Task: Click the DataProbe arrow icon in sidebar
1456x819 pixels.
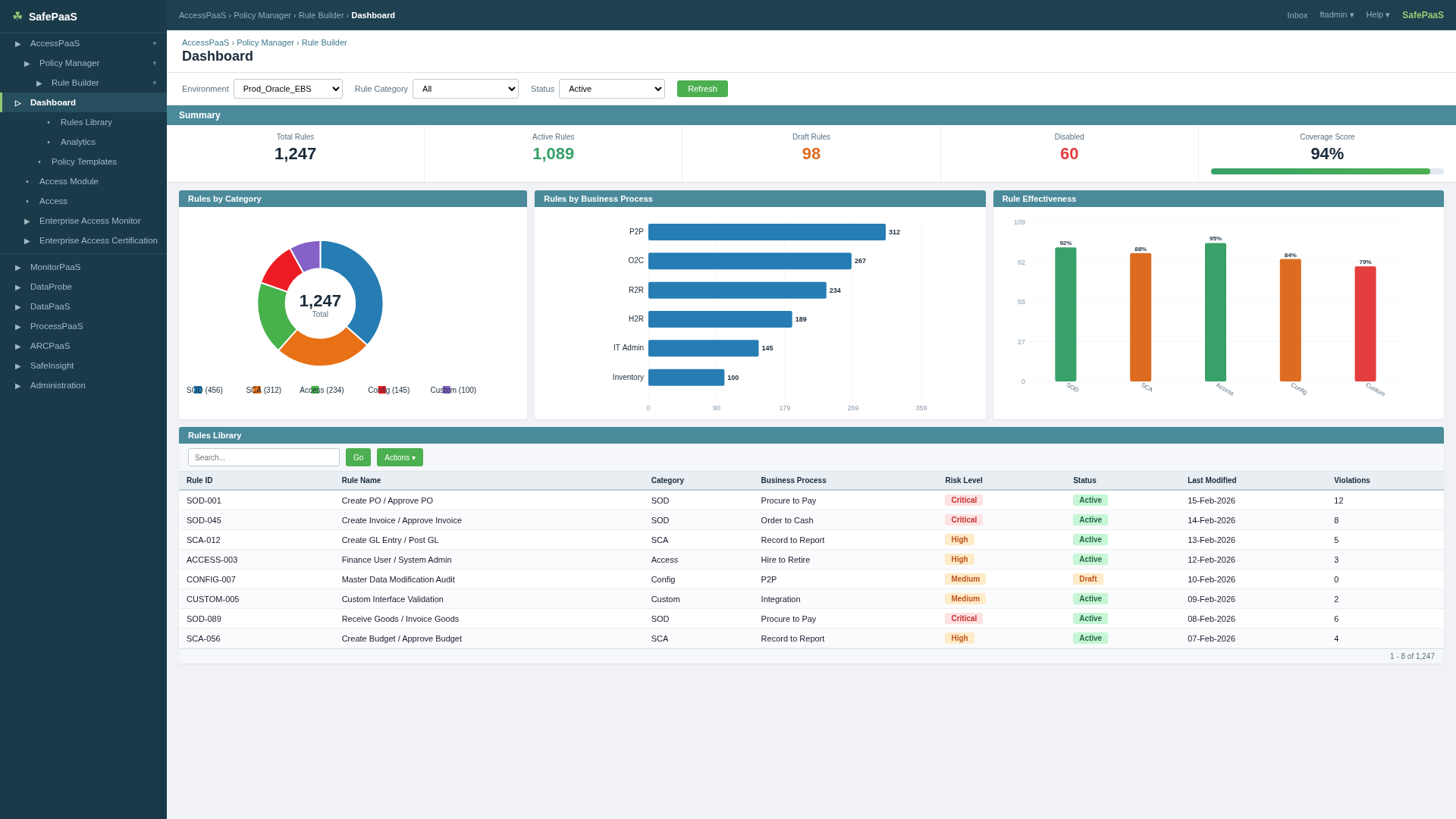Action: click(18, 287)
